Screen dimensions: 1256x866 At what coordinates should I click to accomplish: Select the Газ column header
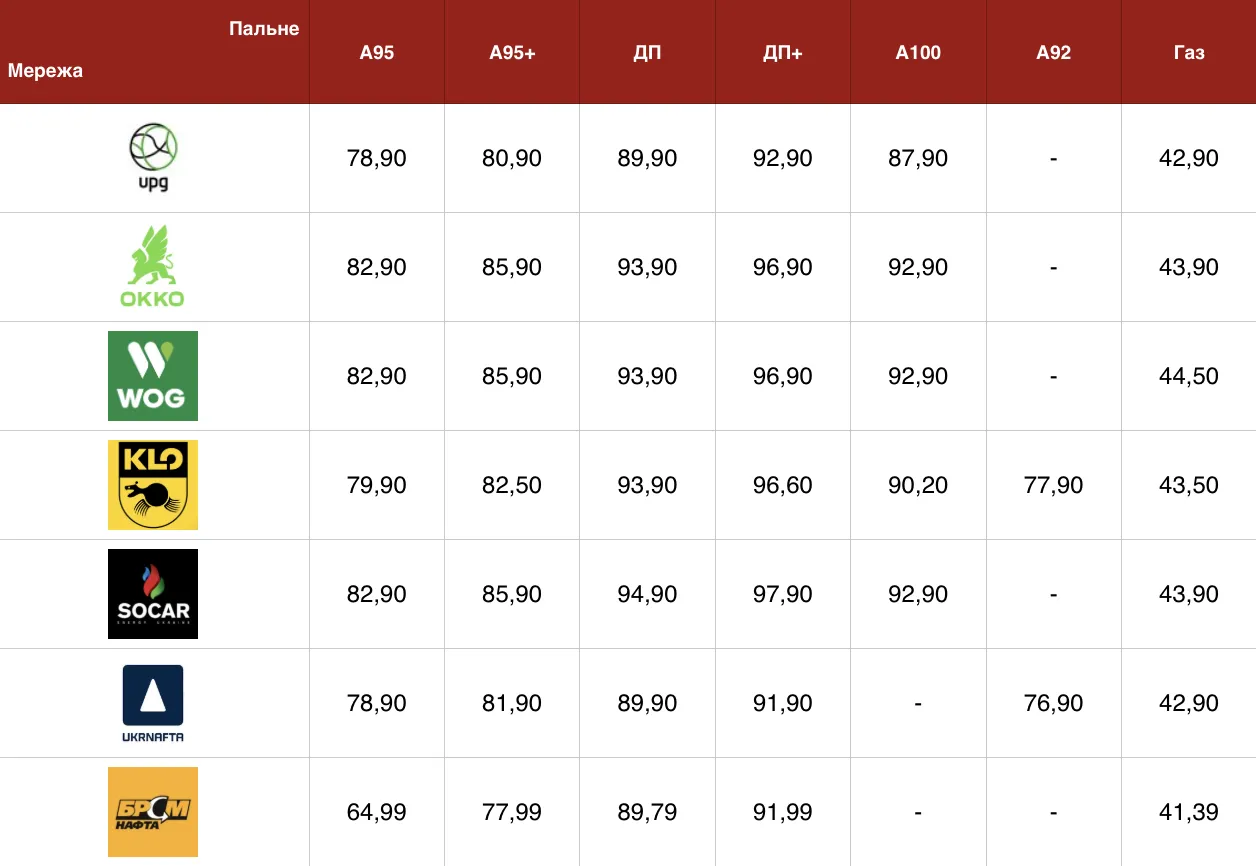(1188, 53)
